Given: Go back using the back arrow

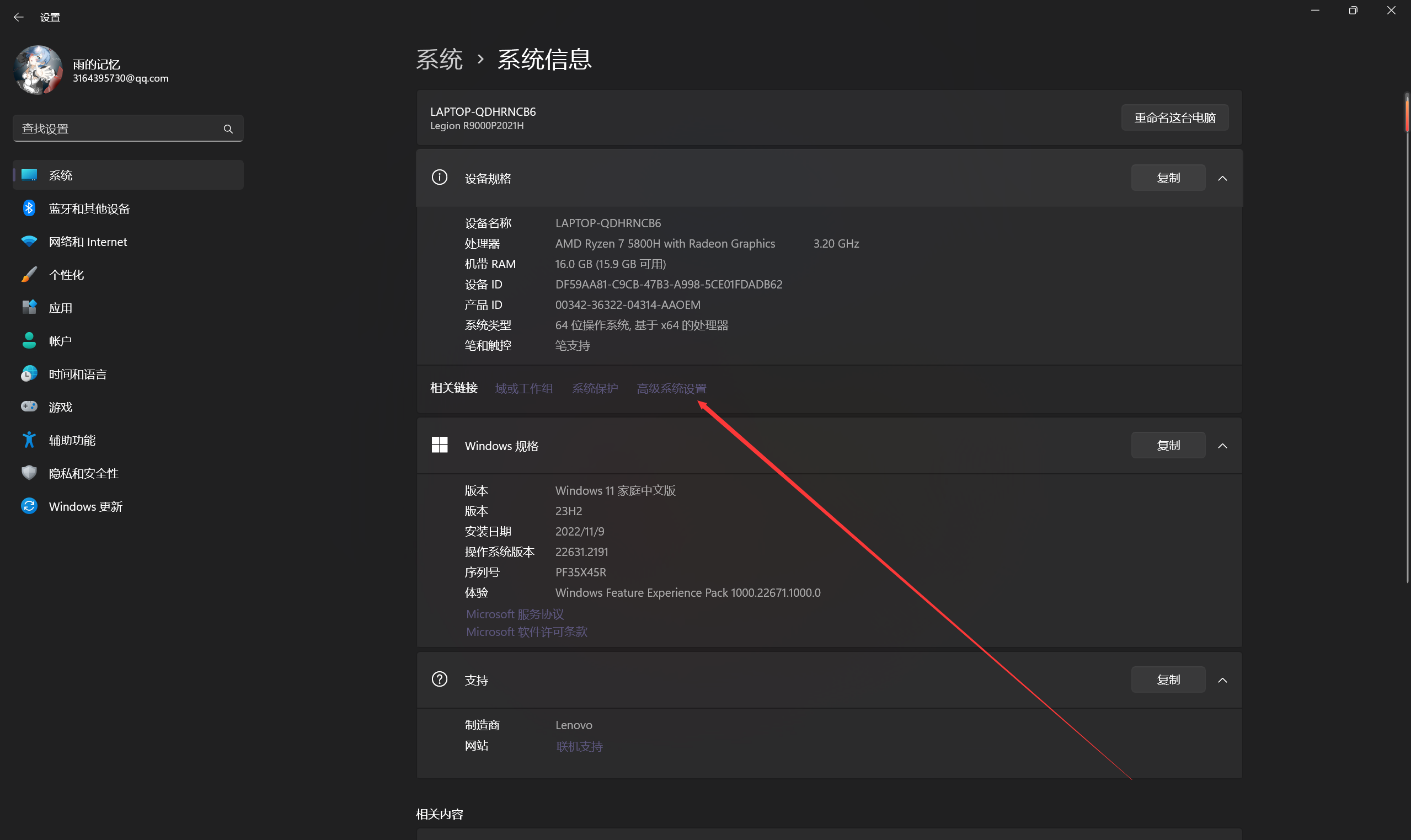Looking at the screenshot, I should coord(18,17).
